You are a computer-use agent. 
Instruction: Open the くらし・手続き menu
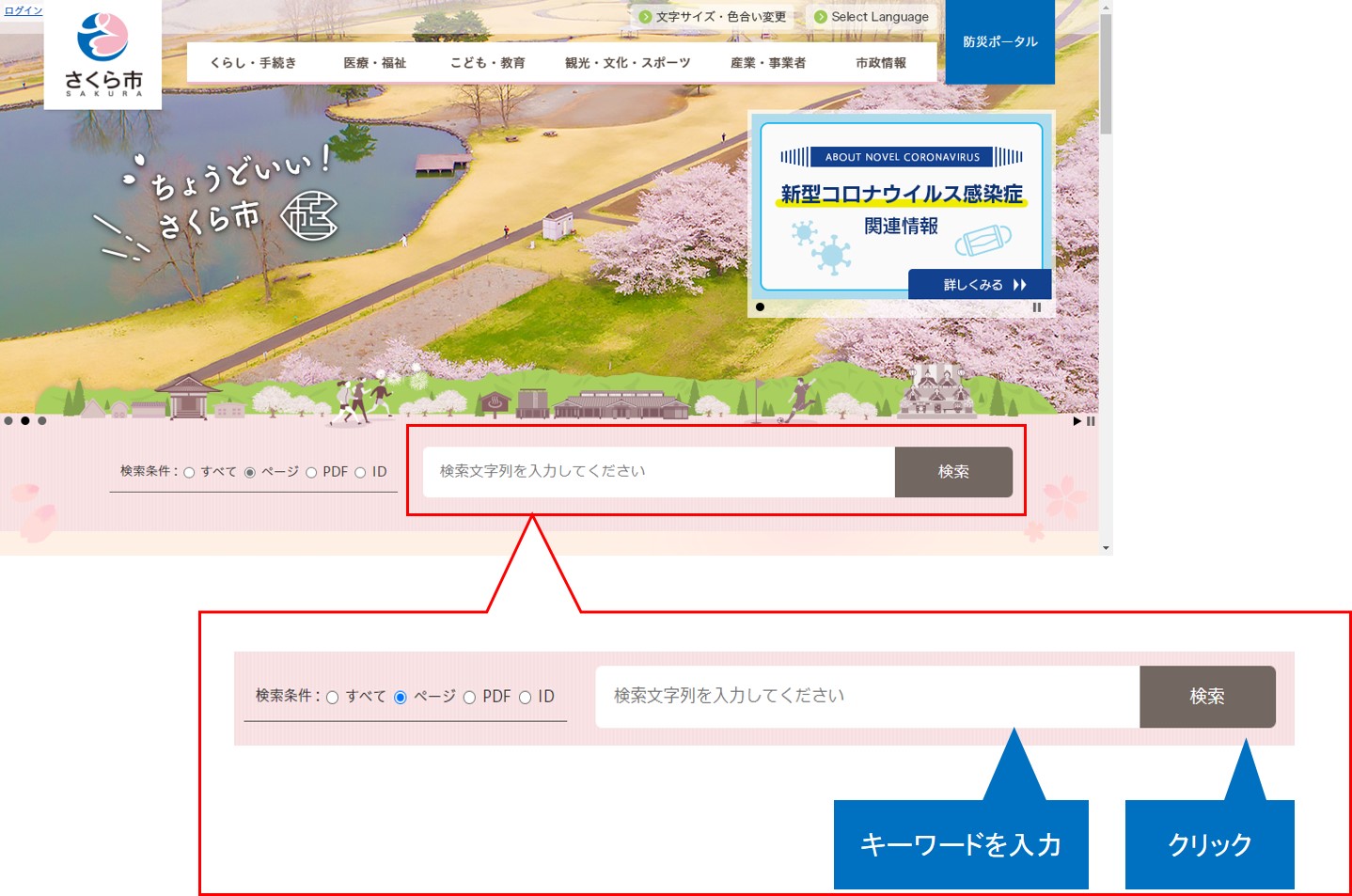pos(256,62)
